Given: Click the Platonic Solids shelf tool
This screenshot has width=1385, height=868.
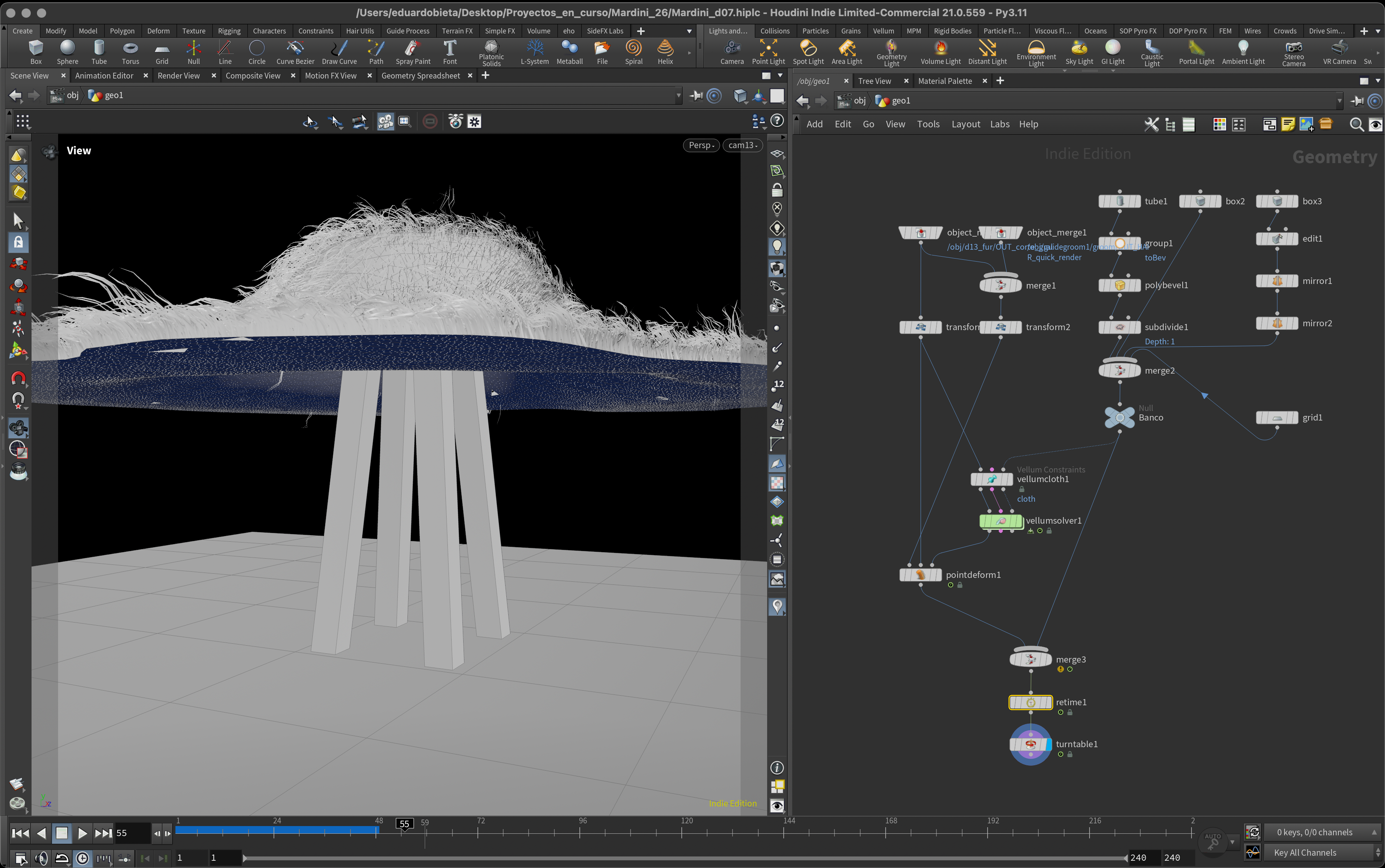Looking at the screenshot, I should click(x=491, y=51).
